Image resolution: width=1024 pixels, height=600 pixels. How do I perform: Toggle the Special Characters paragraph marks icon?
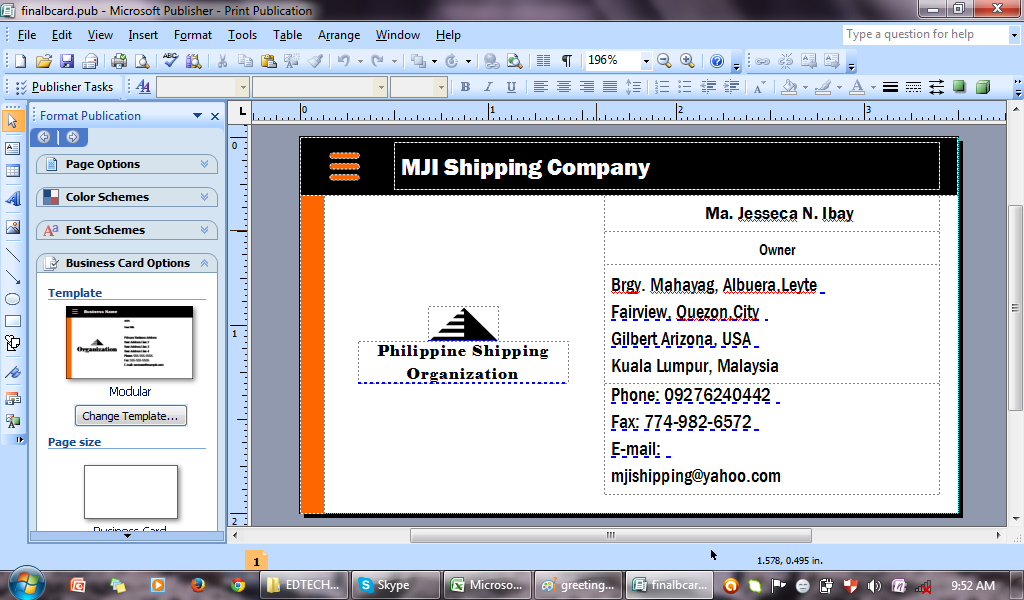(x=567, y=61)
